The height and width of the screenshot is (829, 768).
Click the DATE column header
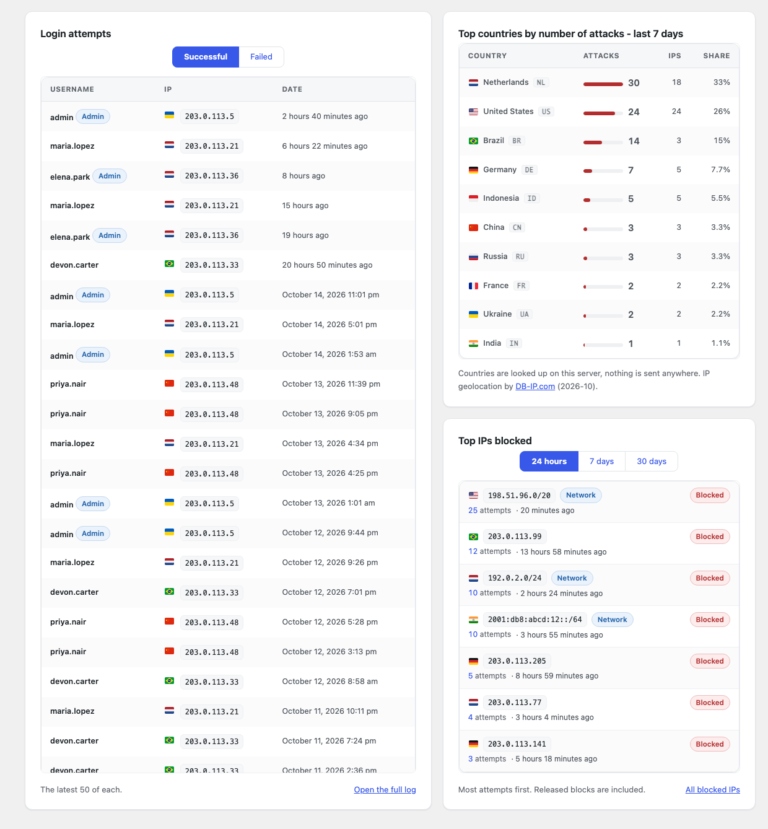pos(292,89)
